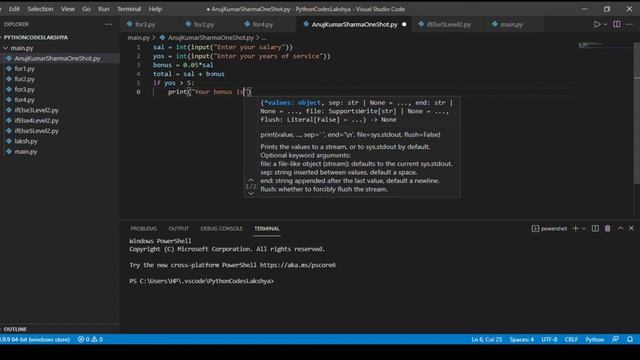Split the terminal
Image resolution: width=640 pixels, height=360 pixels.
595,229
